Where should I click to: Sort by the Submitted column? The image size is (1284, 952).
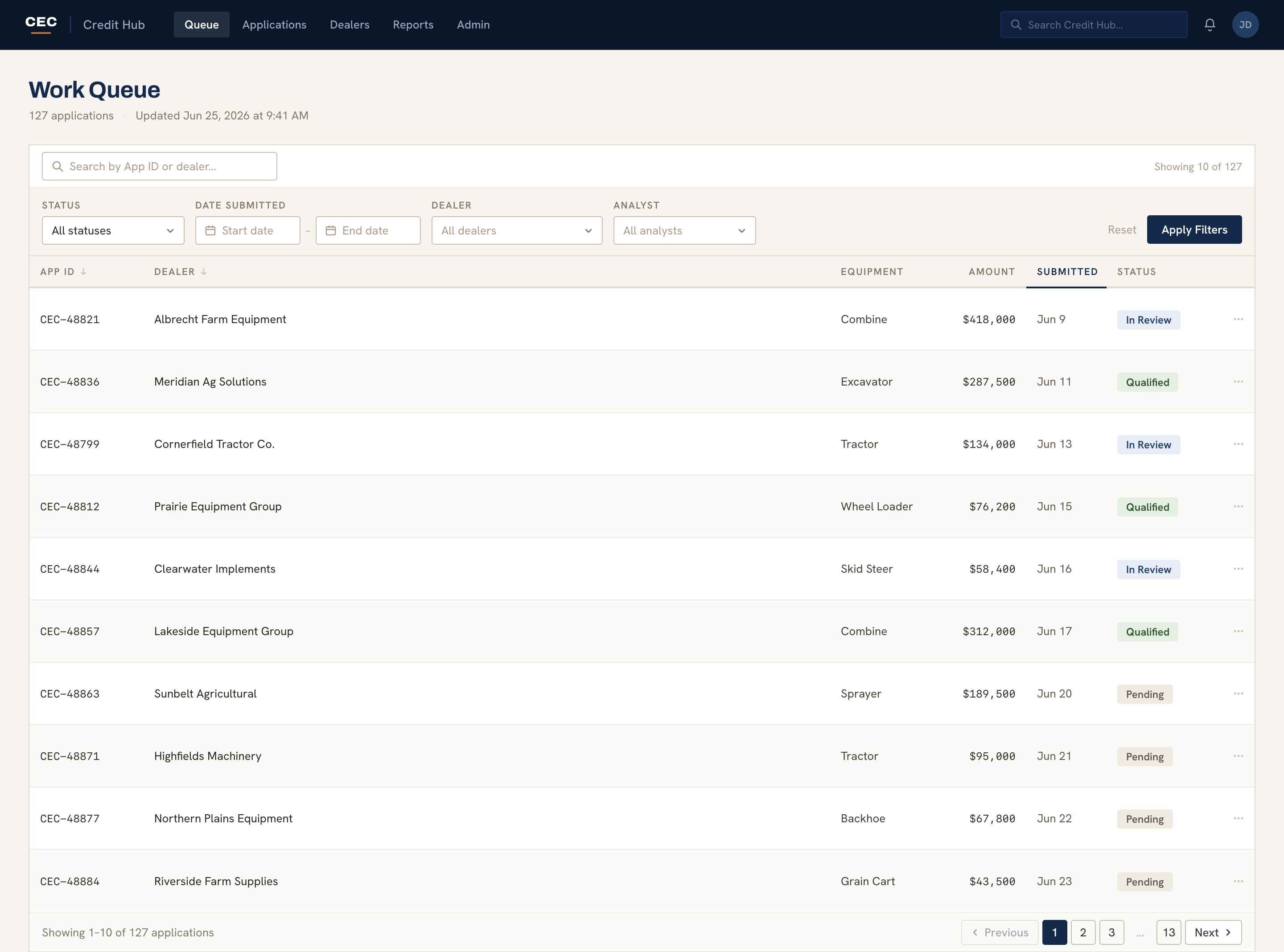[x=1067, y=271]
